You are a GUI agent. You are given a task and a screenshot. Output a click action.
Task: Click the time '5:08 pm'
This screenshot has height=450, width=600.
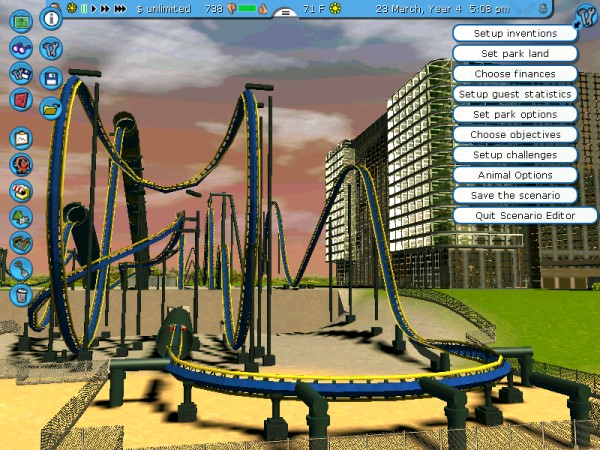490,8
